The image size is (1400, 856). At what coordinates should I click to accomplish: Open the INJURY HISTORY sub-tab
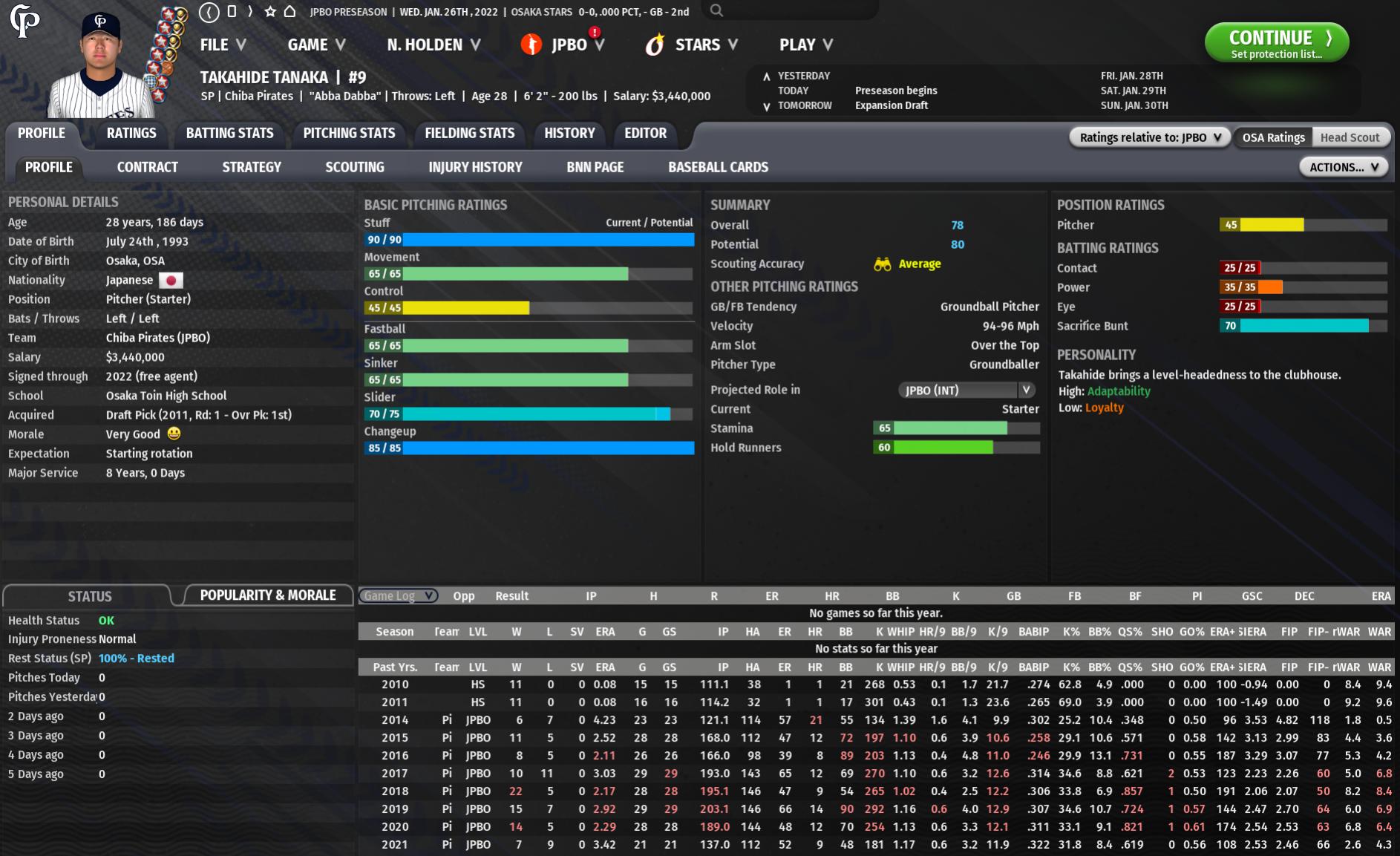[x=475, y=168]
